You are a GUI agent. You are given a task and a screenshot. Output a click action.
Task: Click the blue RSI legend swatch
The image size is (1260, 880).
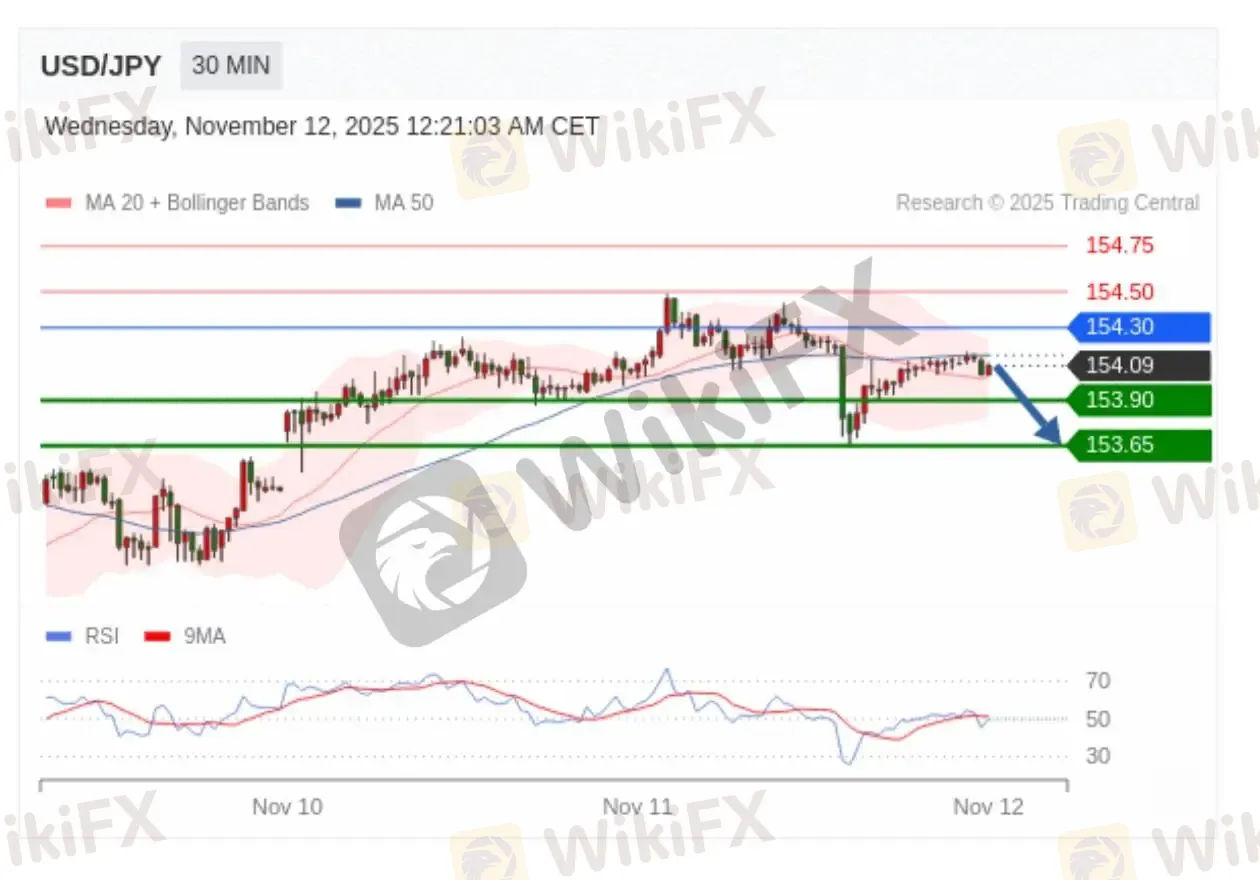(59, 636)
